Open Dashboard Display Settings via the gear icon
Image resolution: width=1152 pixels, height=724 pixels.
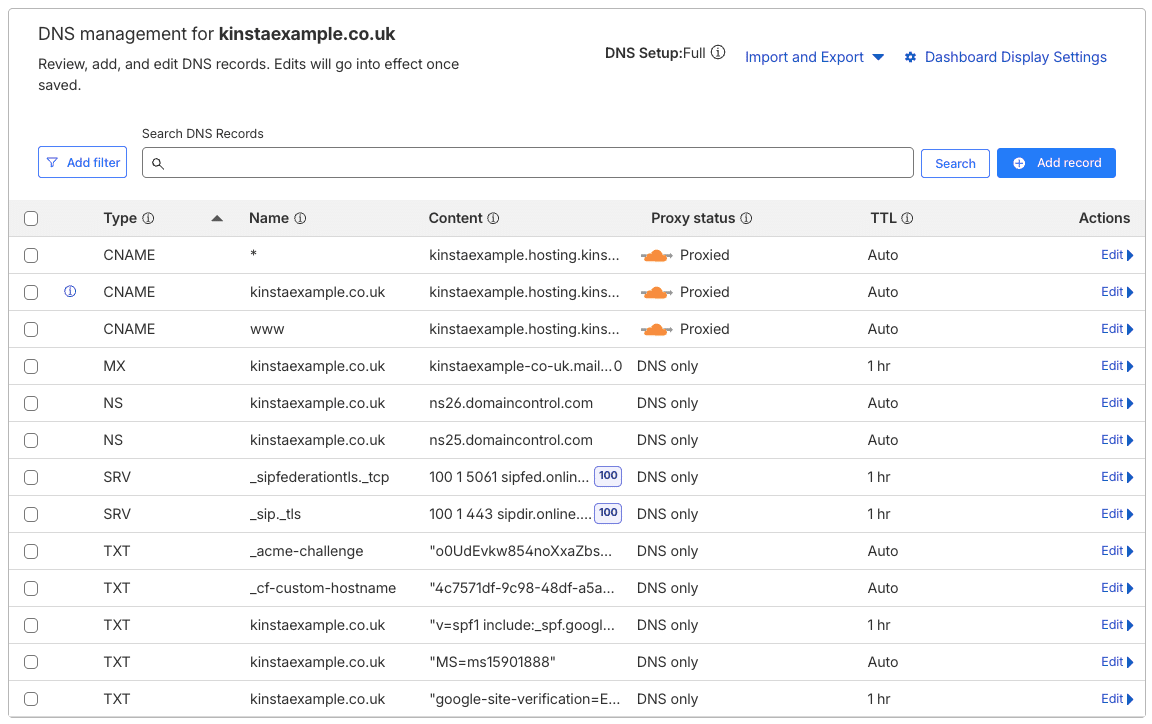click(x=910, y=57)
